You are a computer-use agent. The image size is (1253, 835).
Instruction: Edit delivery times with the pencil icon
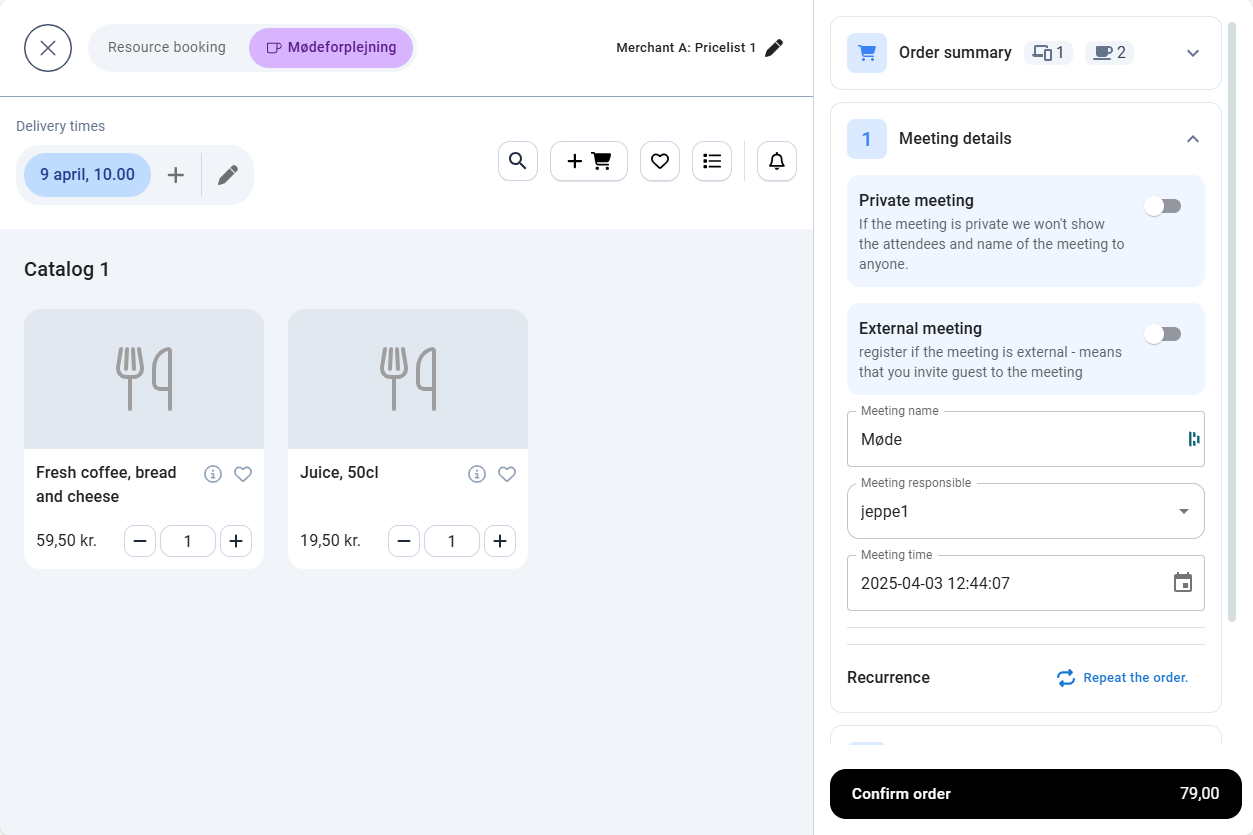(x=228, y=175)
